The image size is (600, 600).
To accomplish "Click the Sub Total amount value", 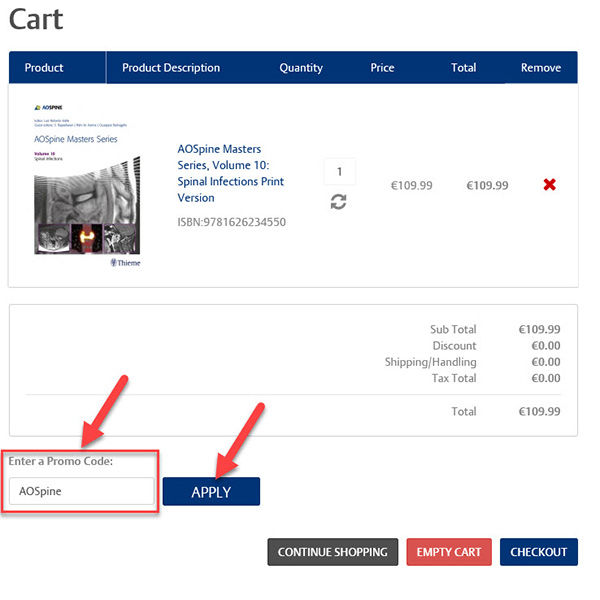I will point(539,329).
